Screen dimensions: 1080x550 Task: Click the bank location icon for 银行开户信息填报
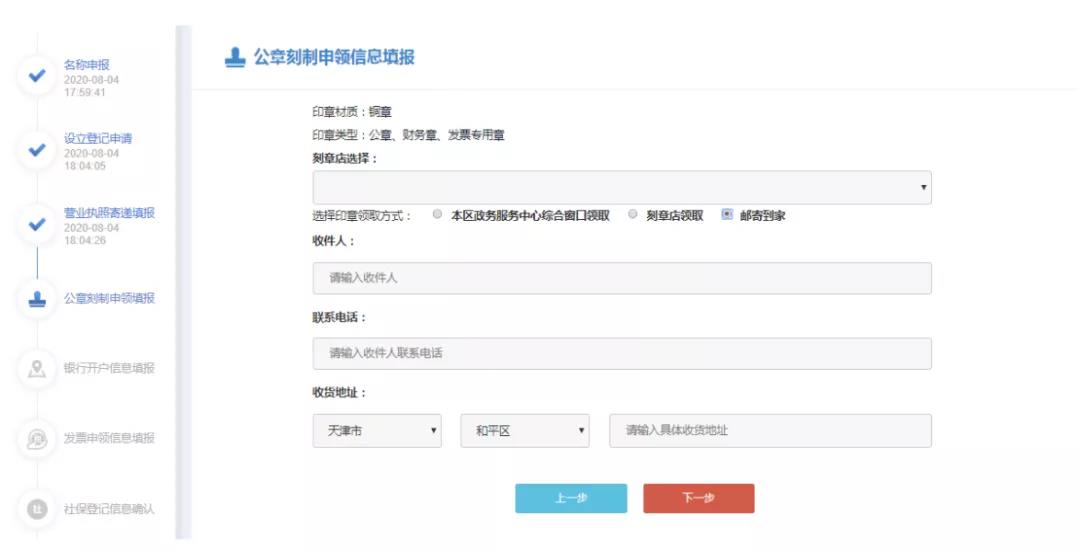click(37, 369)
